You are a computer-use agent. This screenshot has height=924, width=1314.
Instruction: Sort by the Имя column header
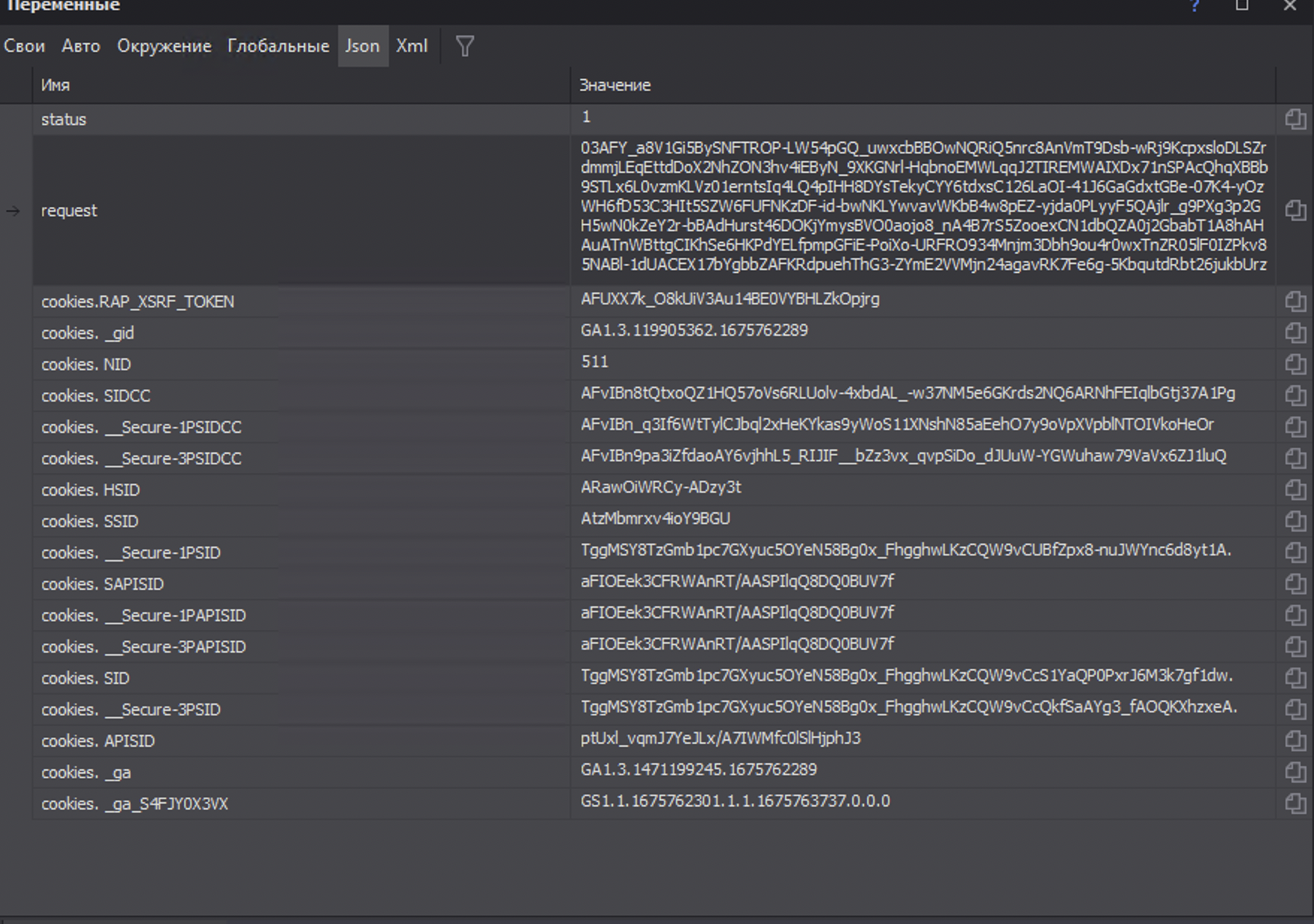pos(55,85)
